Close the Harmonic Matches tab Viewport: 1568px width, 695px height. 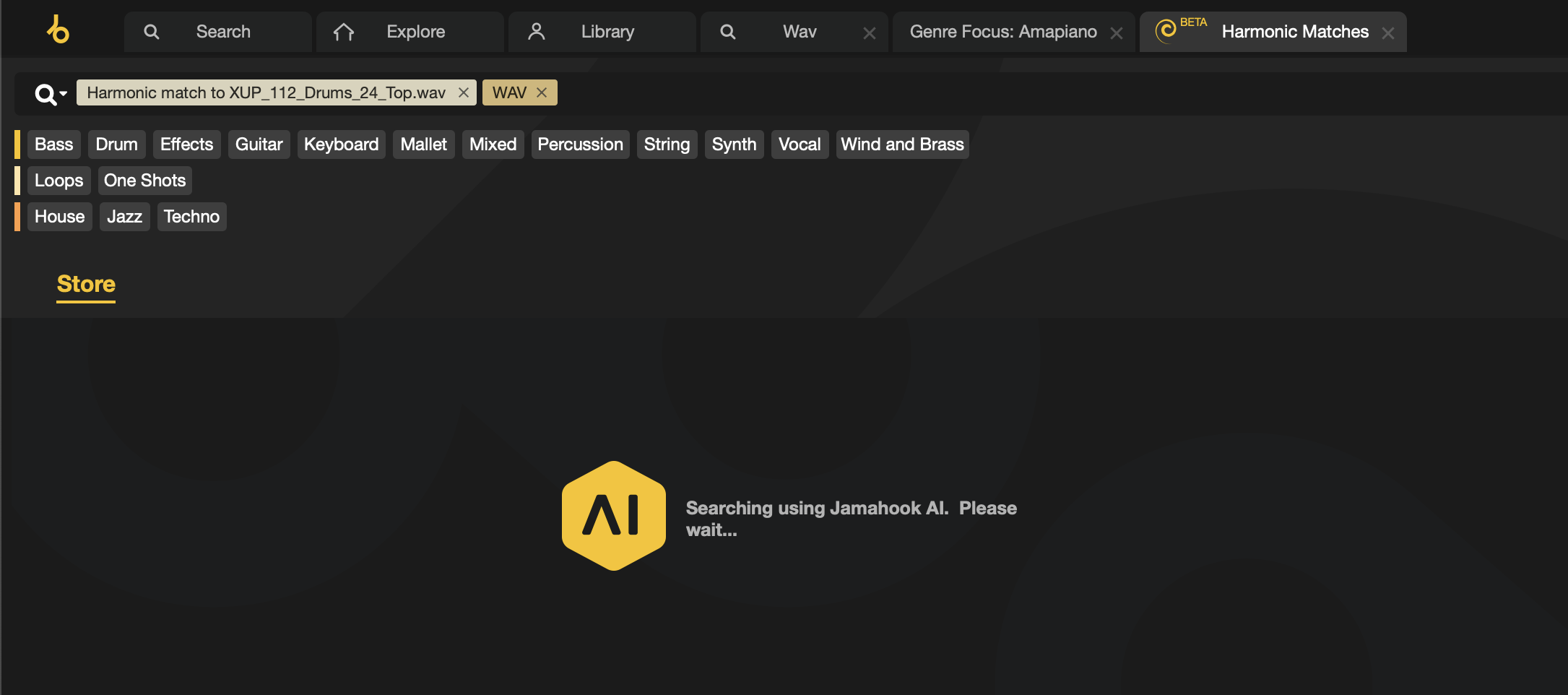point(1388,33)
